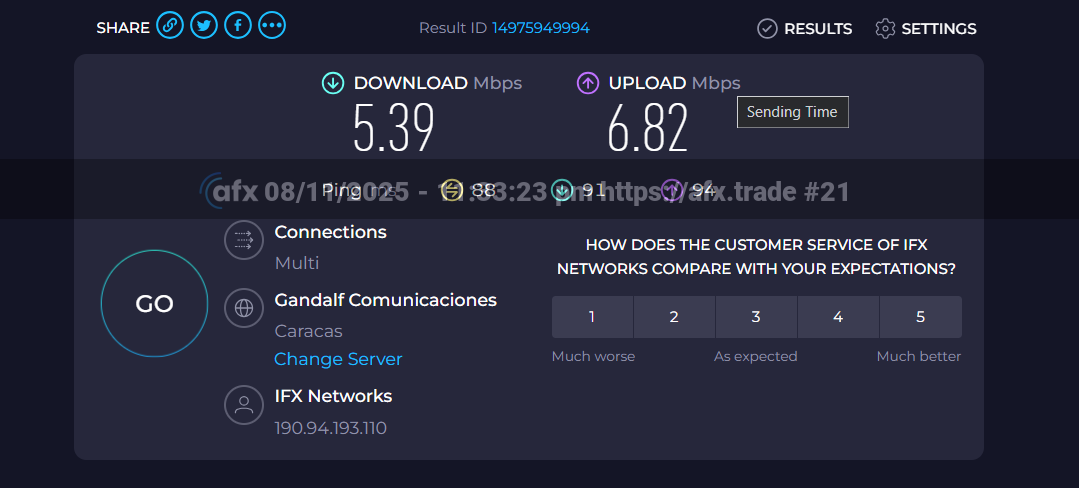Click the download arrow icon
Screen dimensions: 1079x488
point(333,83)
